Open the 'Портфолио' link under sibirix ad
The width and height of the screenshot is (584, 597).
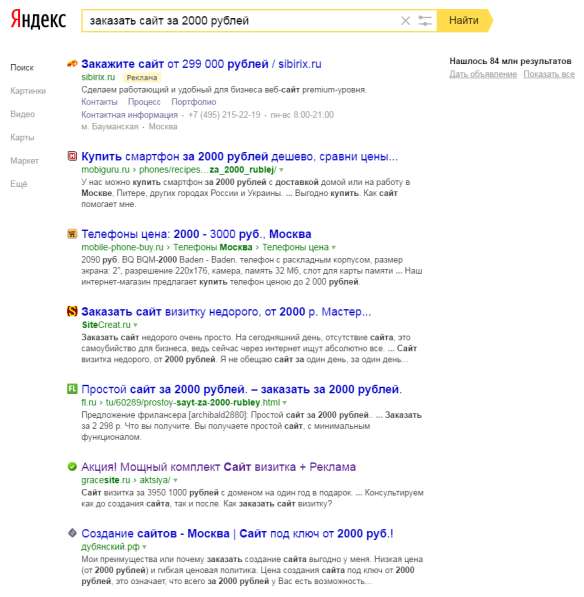tap(193, 102)
